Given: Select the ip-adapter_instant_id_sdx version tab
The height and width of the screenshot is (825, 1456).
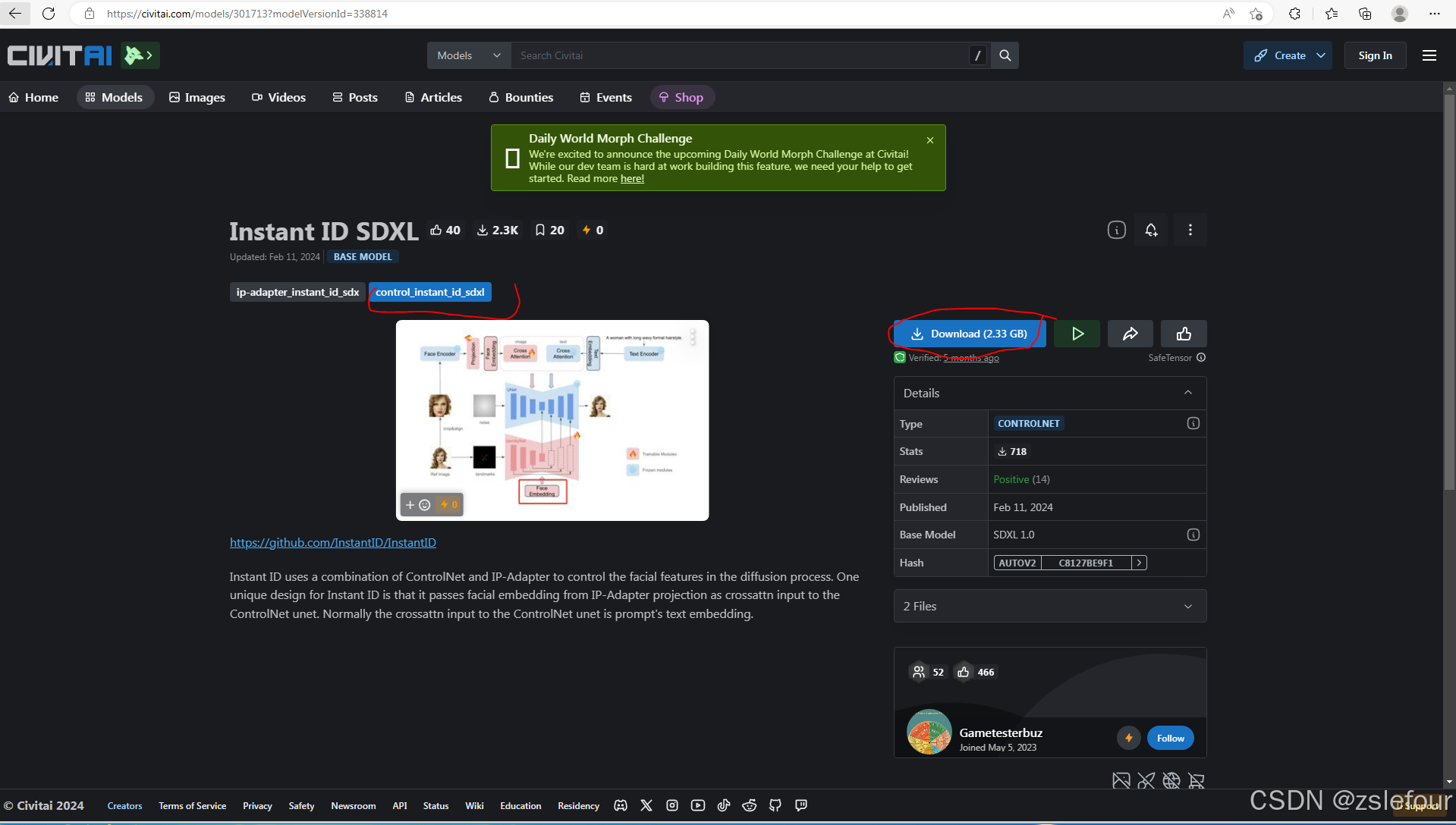Looking at the screenshot, I should click(x=297, y=292).
